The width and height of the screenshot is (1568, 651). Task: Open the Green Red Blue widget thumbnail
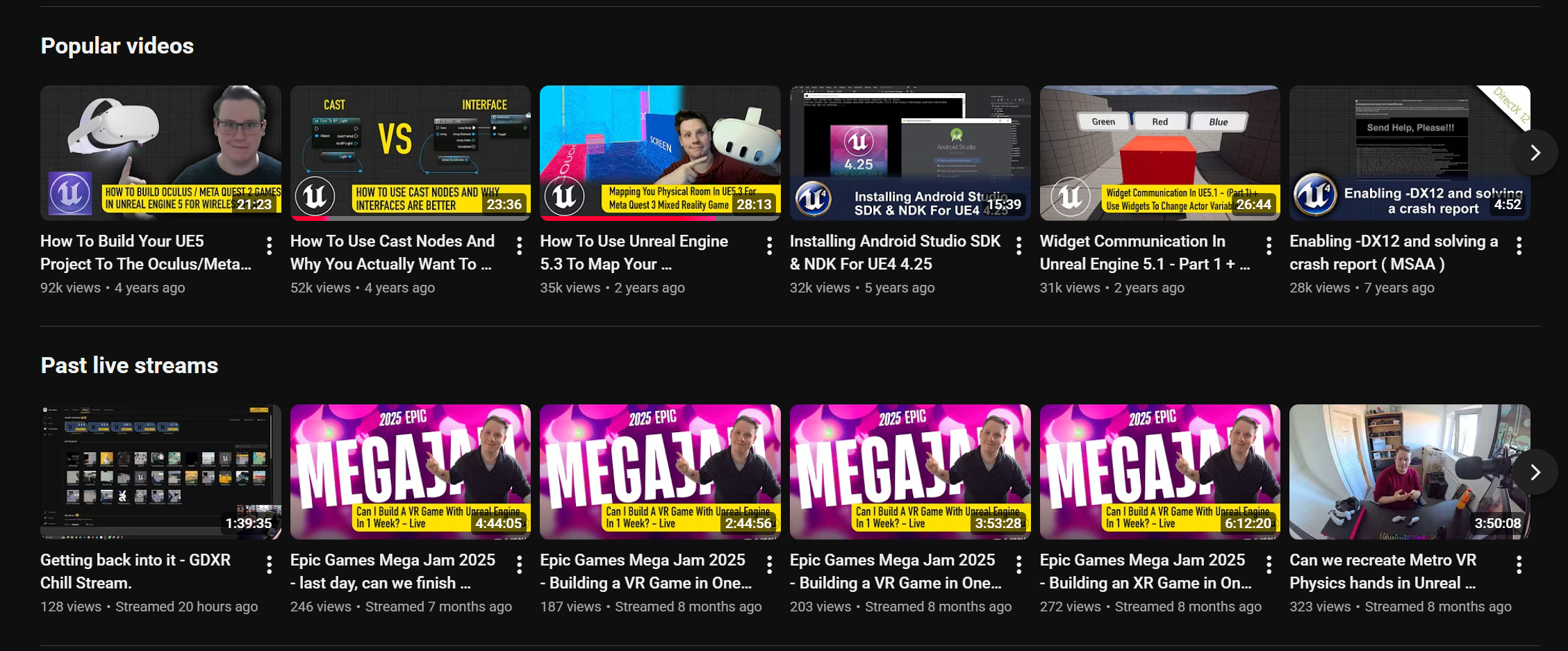[1160, 153]
